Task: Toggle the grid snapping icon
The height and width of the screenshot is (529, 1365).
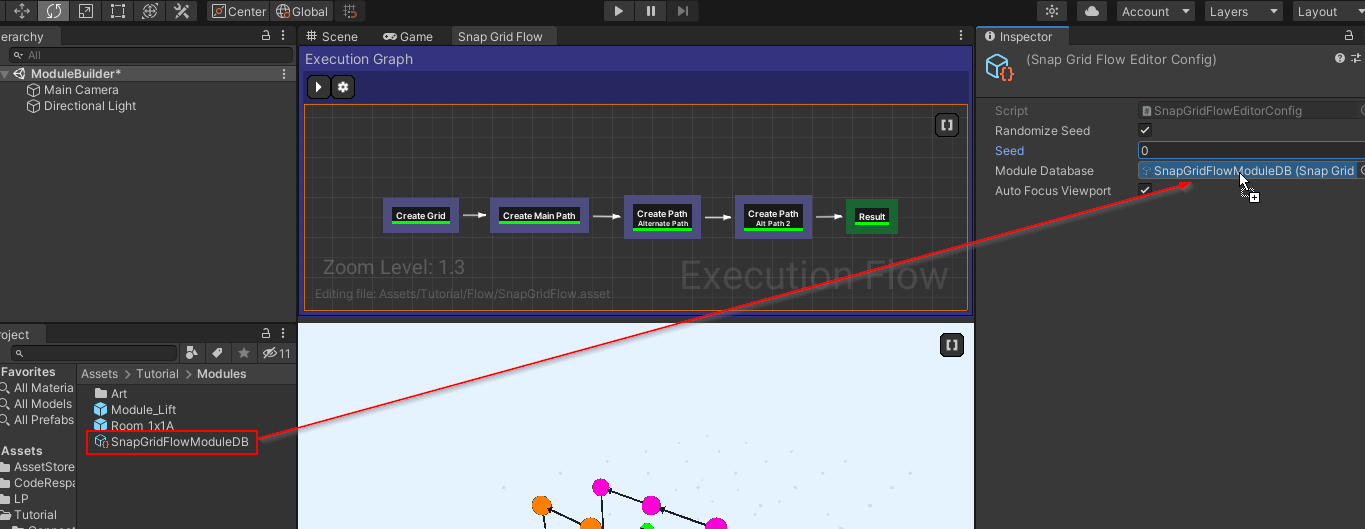Action: click(349, 11)
